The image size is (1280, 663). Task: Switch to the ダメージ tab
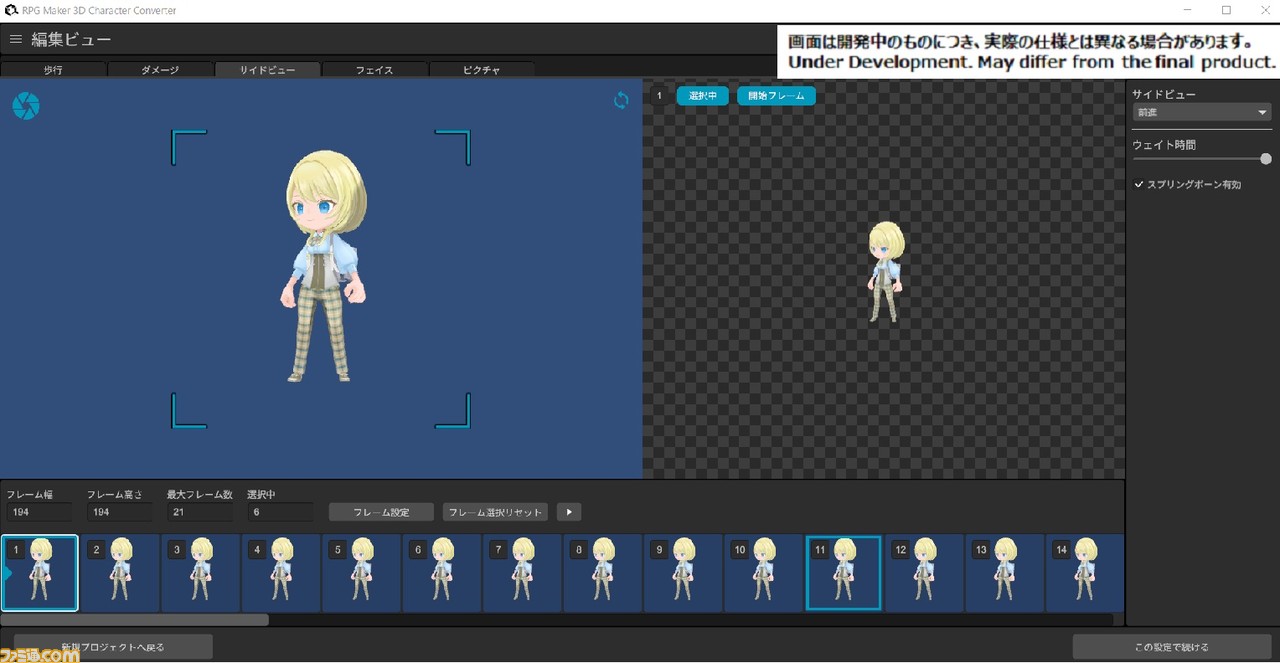160,70
